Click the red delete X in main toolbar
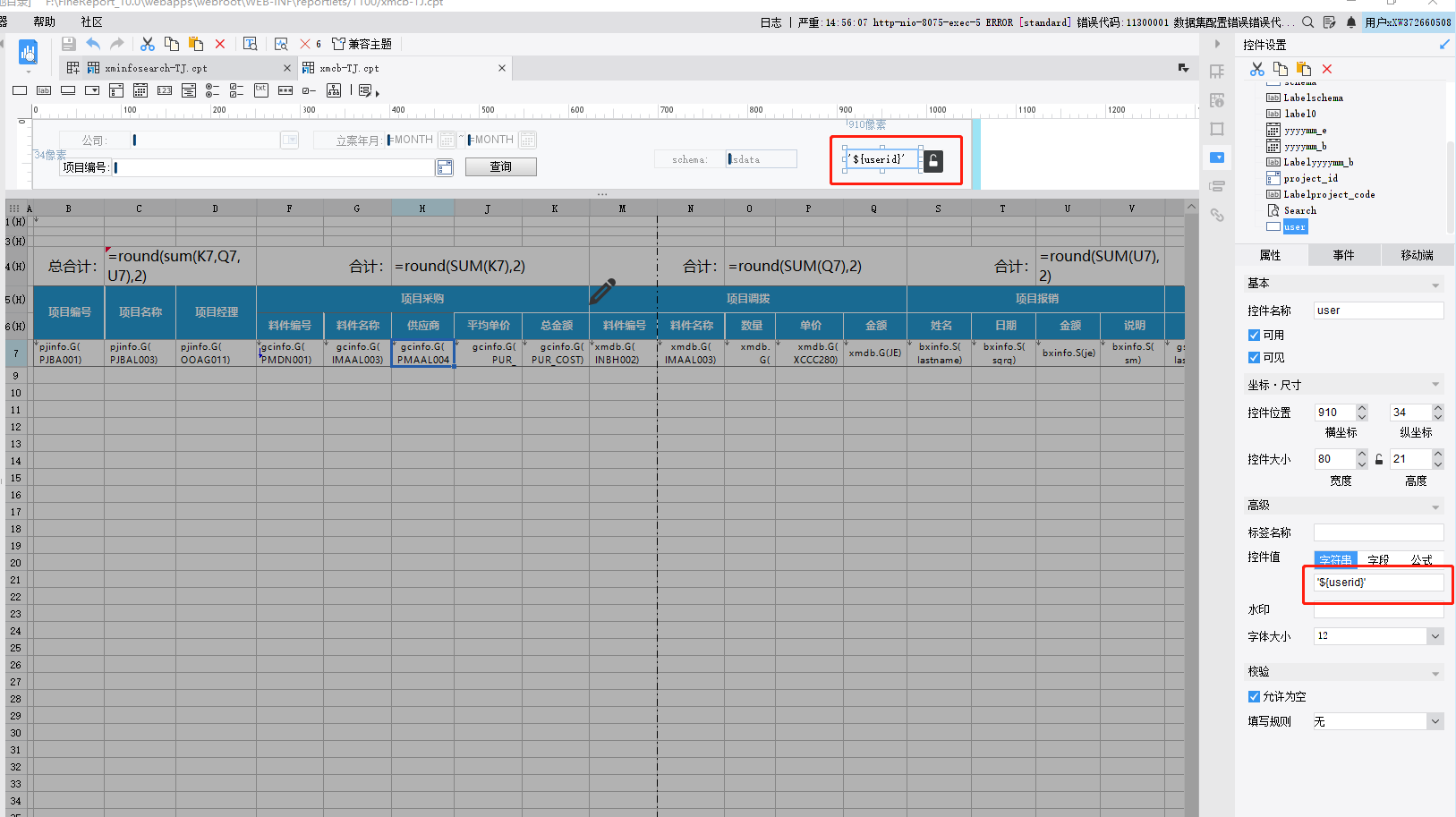Screen dimensions: 1456x817 click(x=220, y=44)
